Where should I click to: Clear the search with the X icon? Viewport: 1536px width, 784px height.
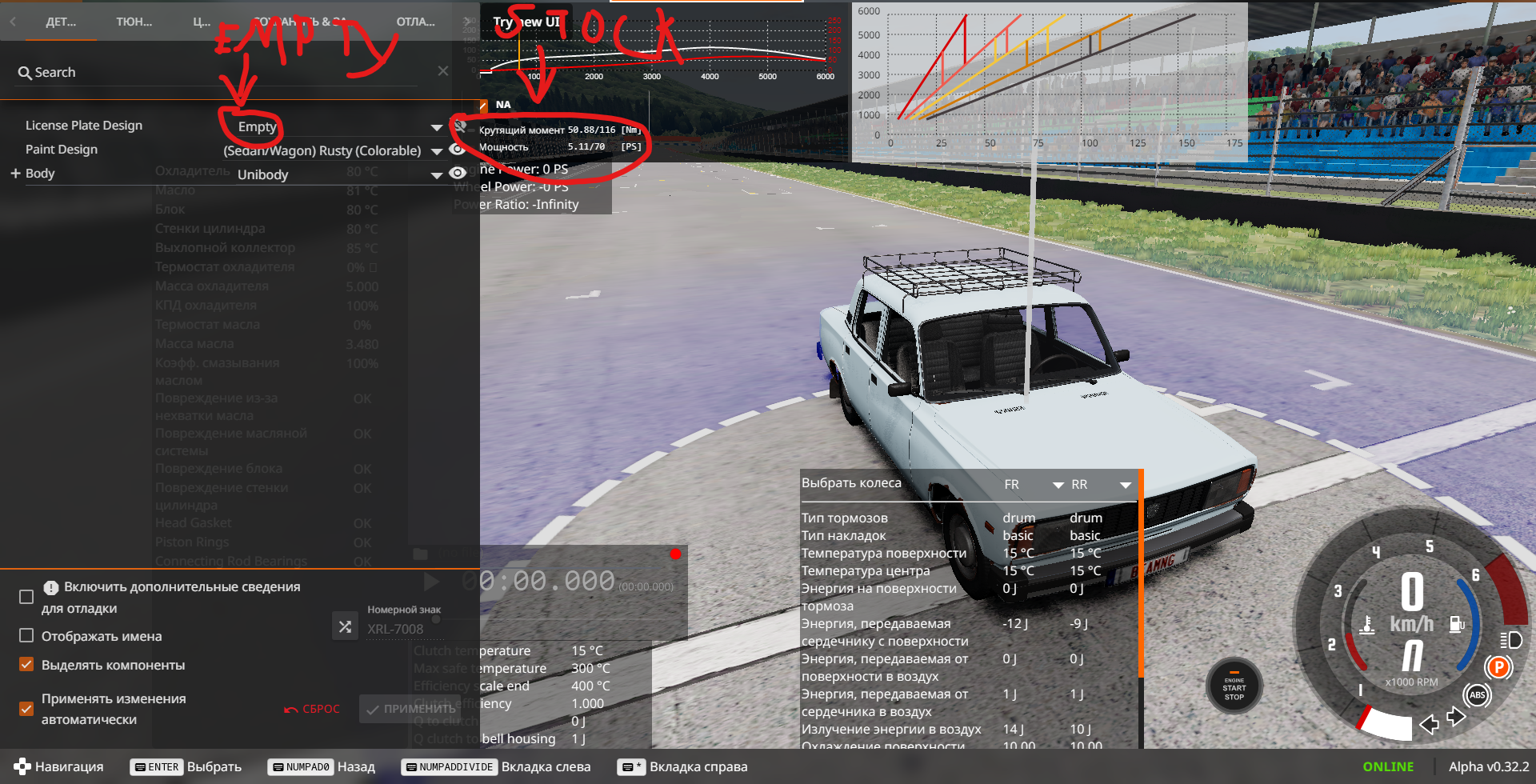pos(442,71)
